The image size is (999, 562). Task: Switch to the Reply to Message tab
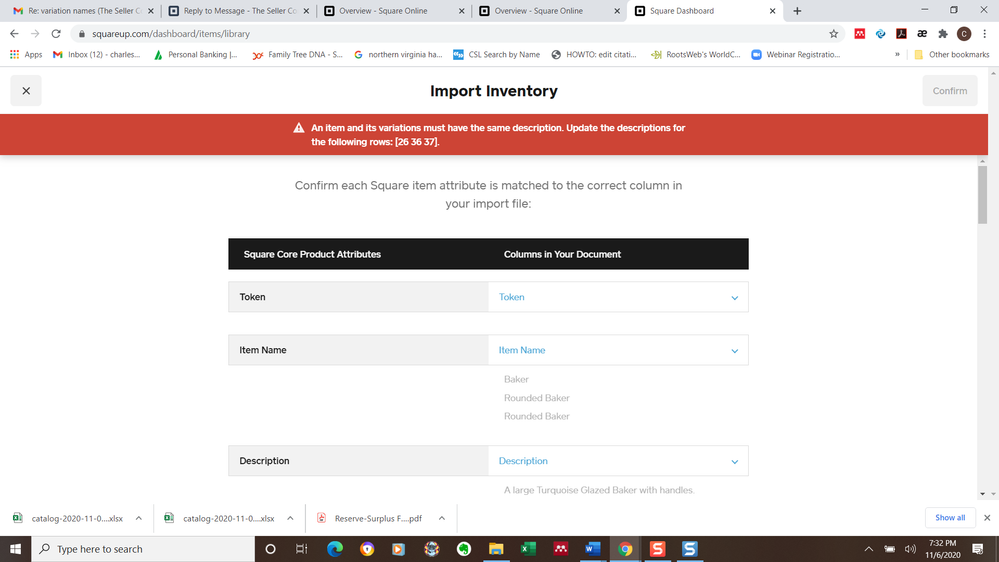239,11
